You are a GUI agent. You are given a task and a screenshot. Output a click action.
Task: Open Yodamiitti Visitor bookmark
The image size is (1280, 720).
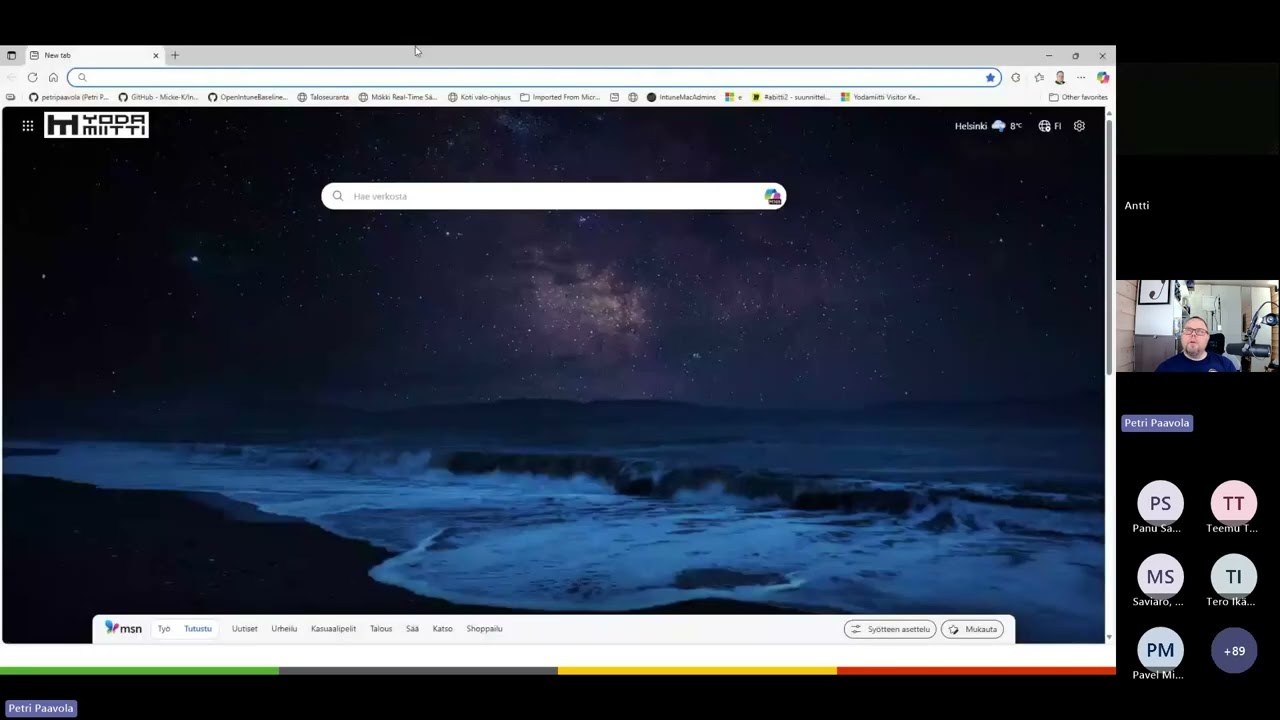[x=880, y=97]
